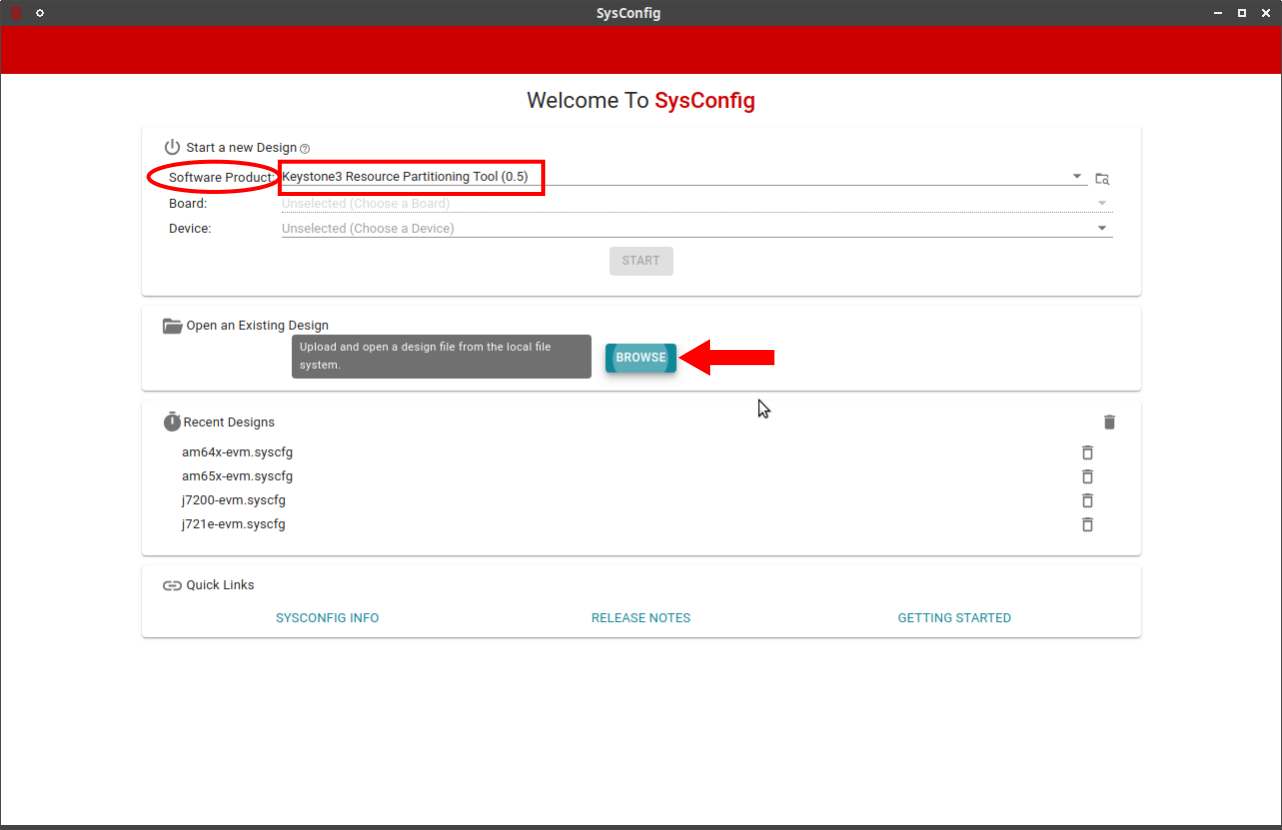Open the settings gear in the title bar
The height and width of the screenshot is (830, 1282).
(39, 12)
